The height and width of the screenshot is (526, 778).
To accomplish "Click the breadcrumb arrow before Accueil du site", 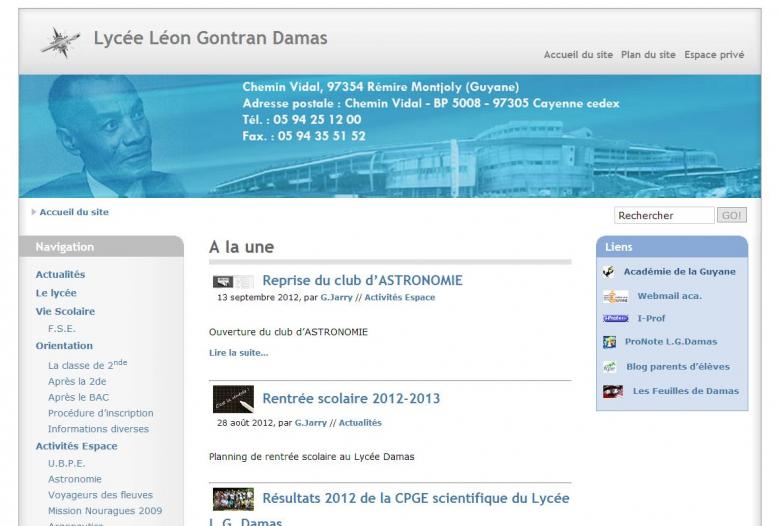I will coord(34,212).
